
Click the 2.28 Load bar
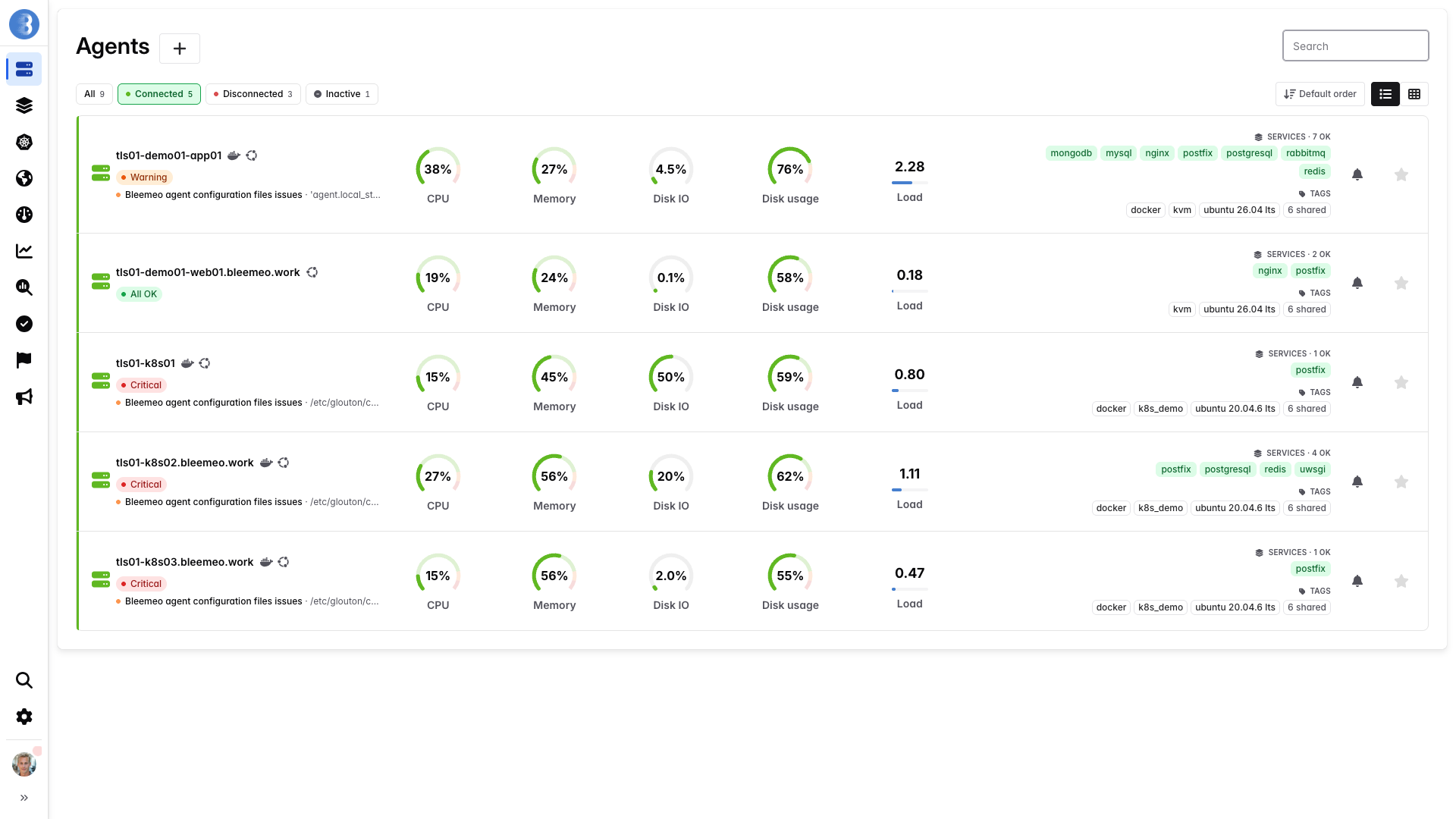[x=910, y=183]
